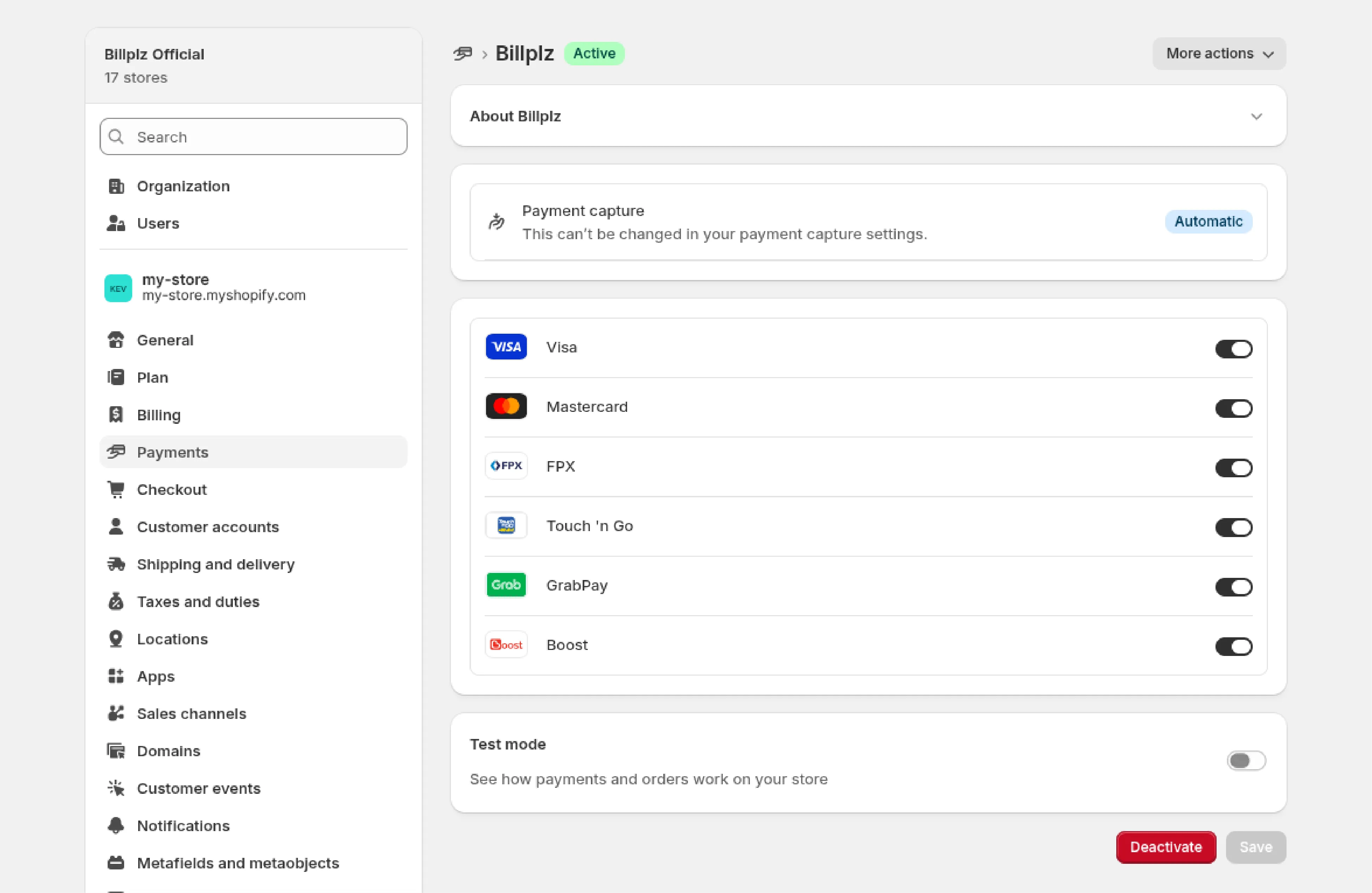Click the Metafields and metaobjects icon

(x=116, y=863)
